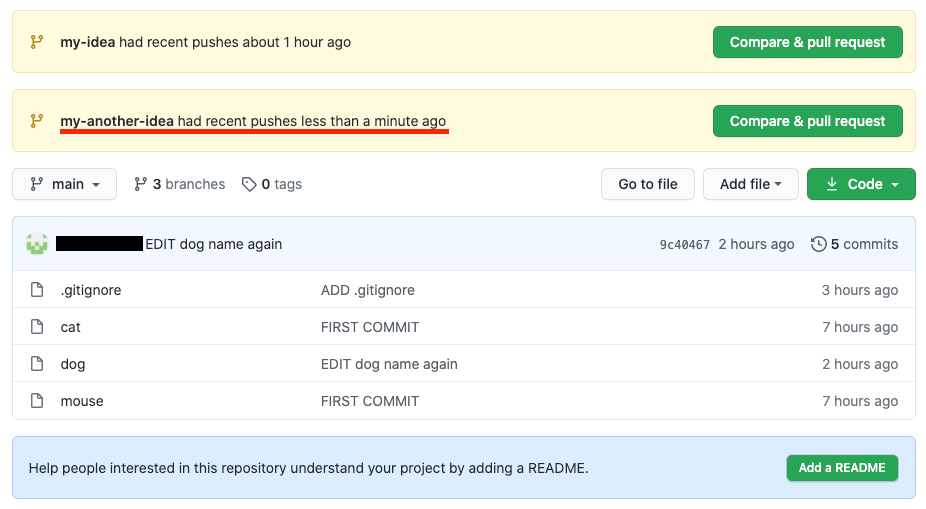Viewport: 926px width, 509px height.
Task: Compare & pull request for my-idea
Action: 807,42
